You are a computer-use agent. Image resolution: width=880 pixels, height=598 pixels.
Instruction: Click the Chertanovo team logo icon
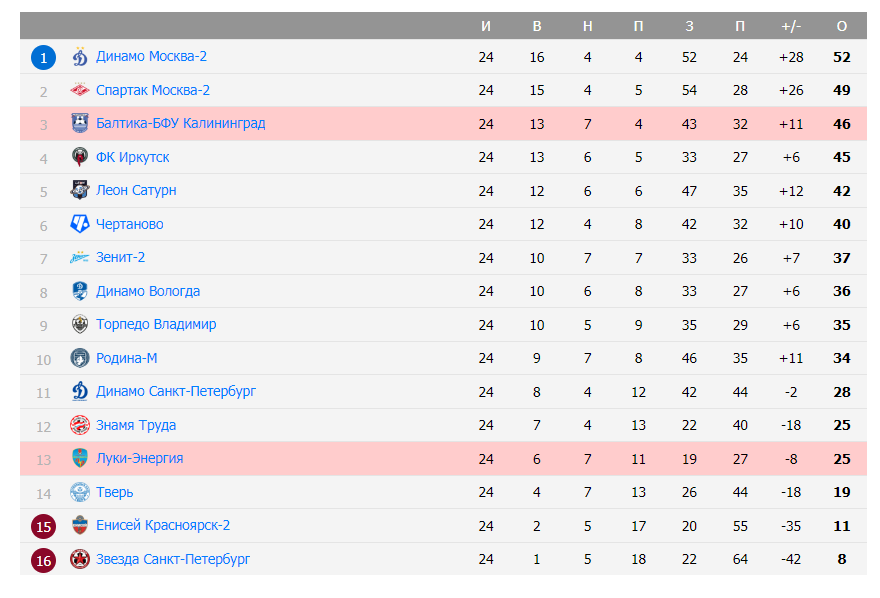80,224
